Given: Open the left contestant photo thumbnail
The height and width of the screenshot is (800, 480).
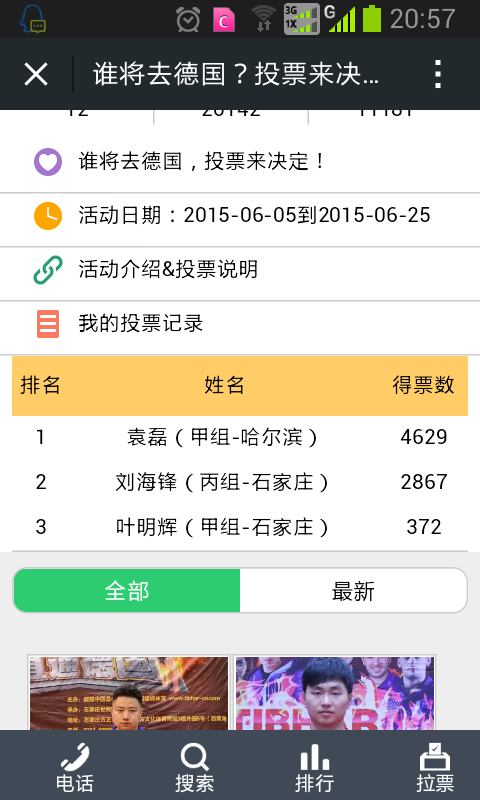Looking at the screenshot, I should pyautogui.click(x=129, y=693).
